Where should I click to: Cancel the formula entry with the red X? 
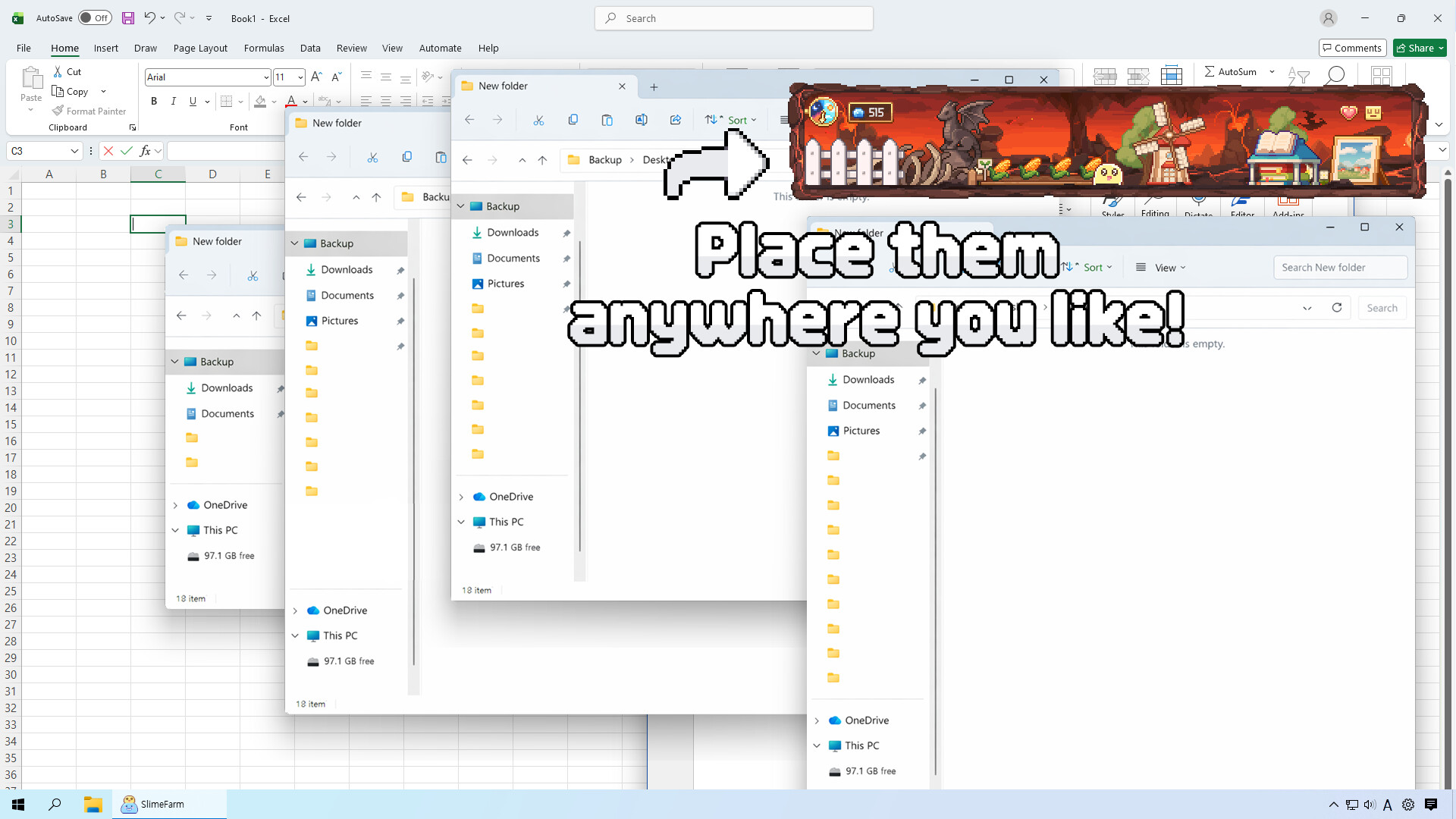point(108,151)
